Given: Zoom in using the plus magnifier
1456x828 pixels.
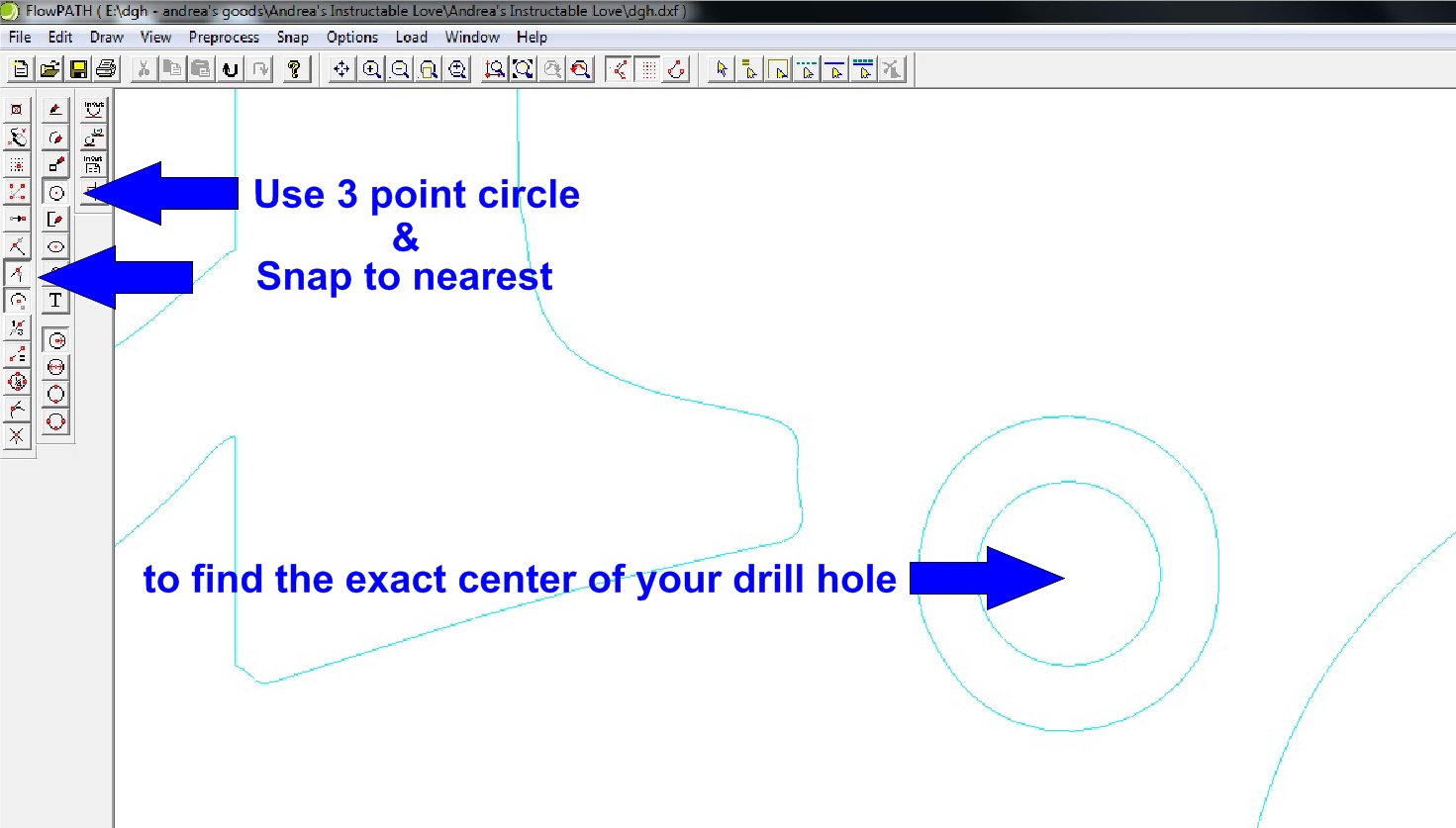Looking at the screenshot, I should (x=371, y=69).
